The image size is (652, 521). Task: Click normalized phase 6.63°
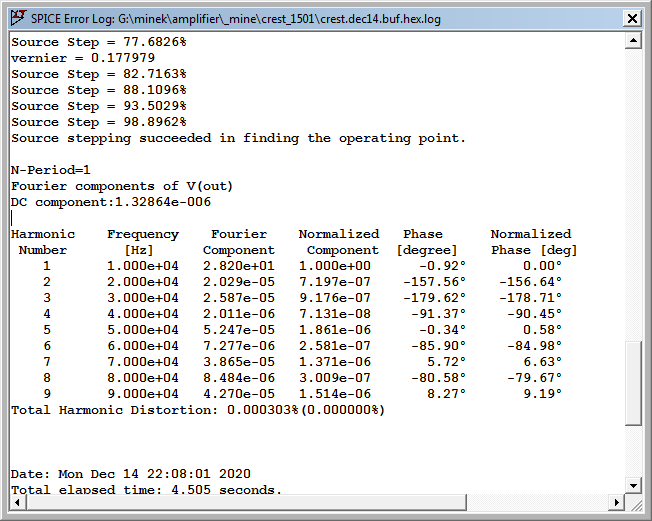pos(543,362)
